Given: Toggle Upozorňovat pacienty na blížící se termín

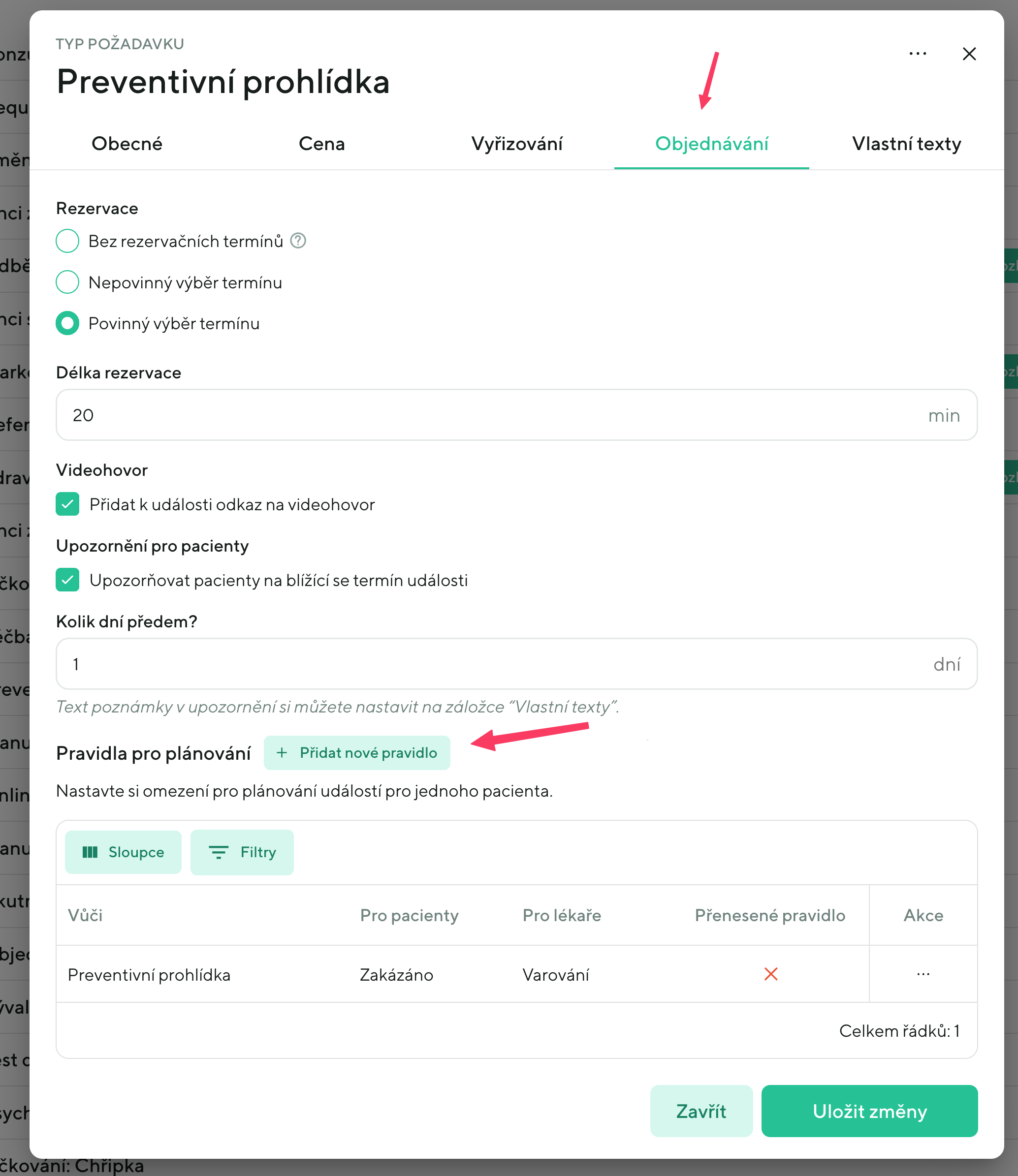Looking at the screenshot, I should (67, 580).
